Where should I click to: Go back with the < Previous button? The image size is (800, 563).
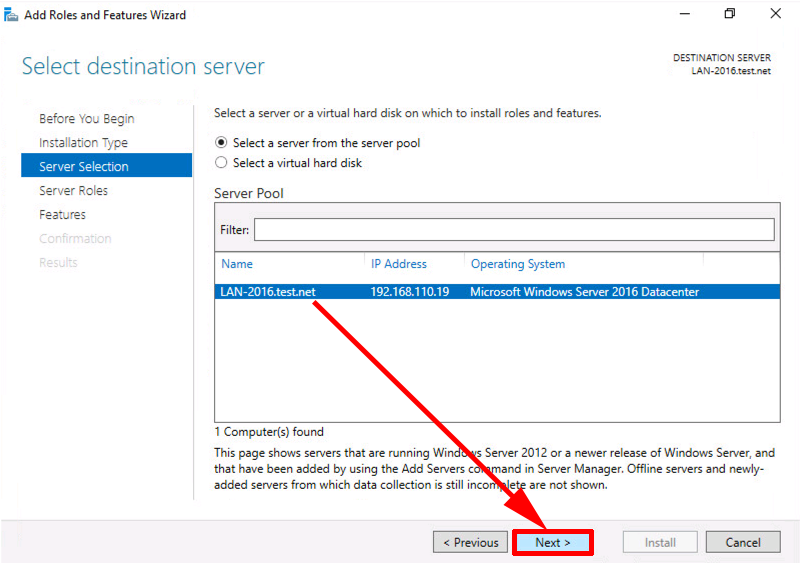[x=470, y=542]
